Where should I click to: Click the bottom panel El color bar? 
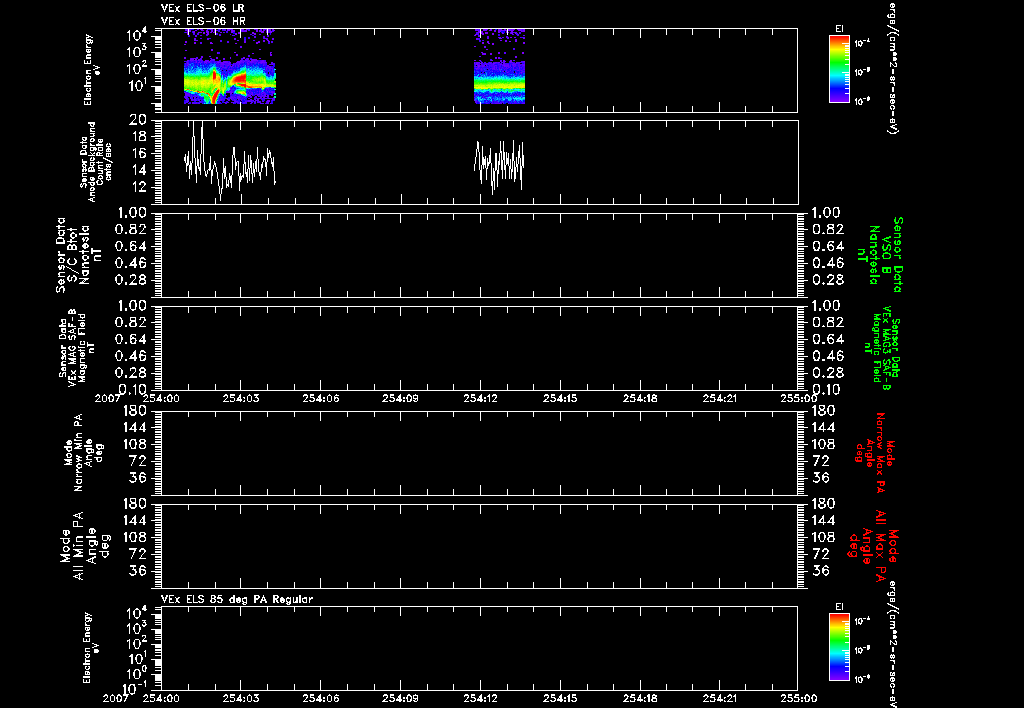tap(839, 647)
